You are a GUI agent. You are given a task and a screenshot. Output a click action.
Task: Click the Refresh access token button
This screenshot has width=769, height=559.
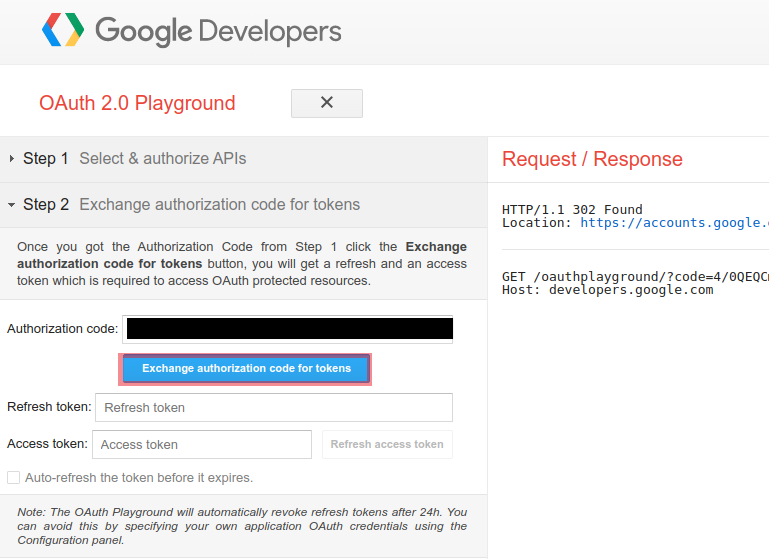coord(387,444)
